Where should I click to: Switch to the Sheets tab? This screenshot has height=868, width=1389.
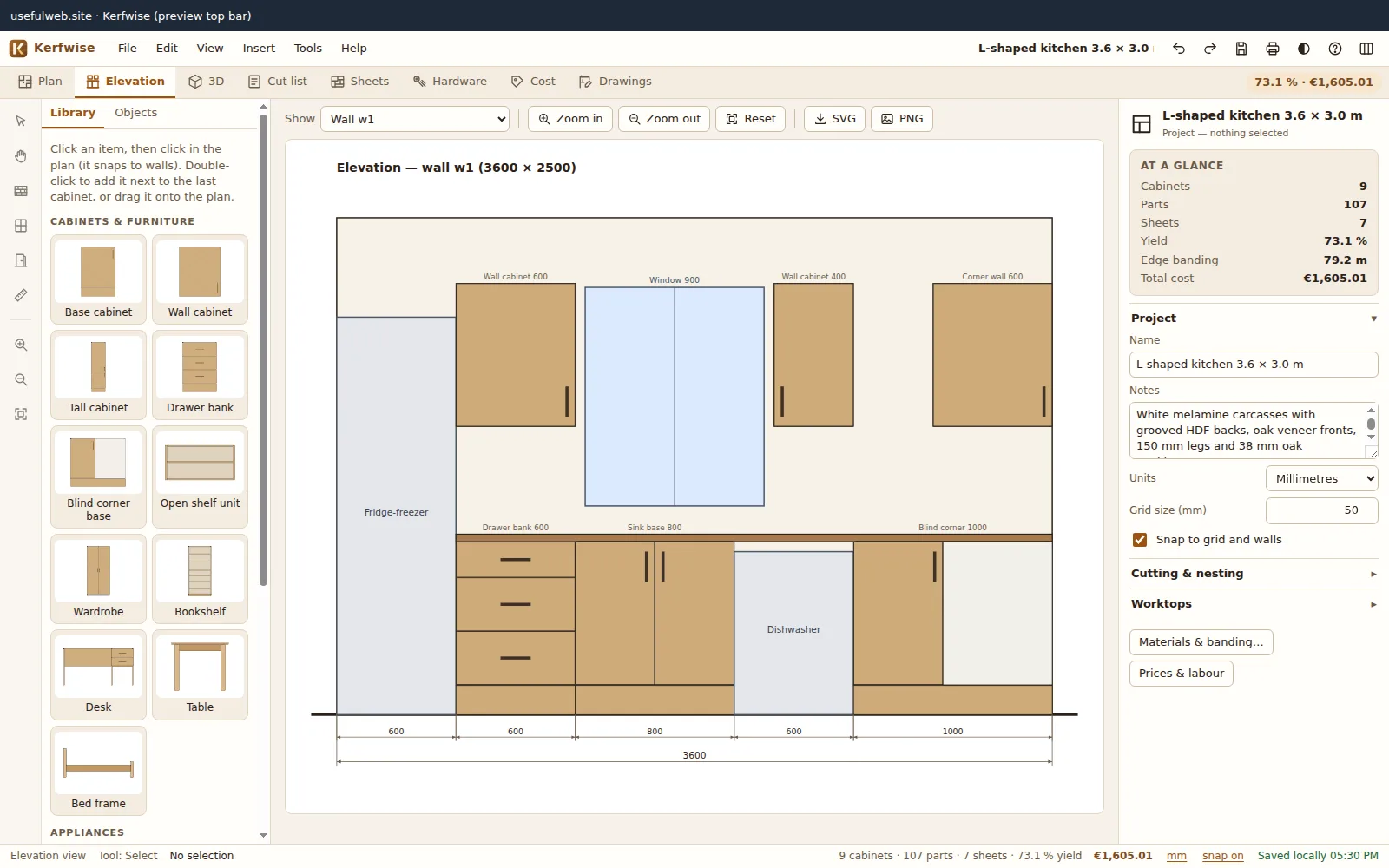359,82
